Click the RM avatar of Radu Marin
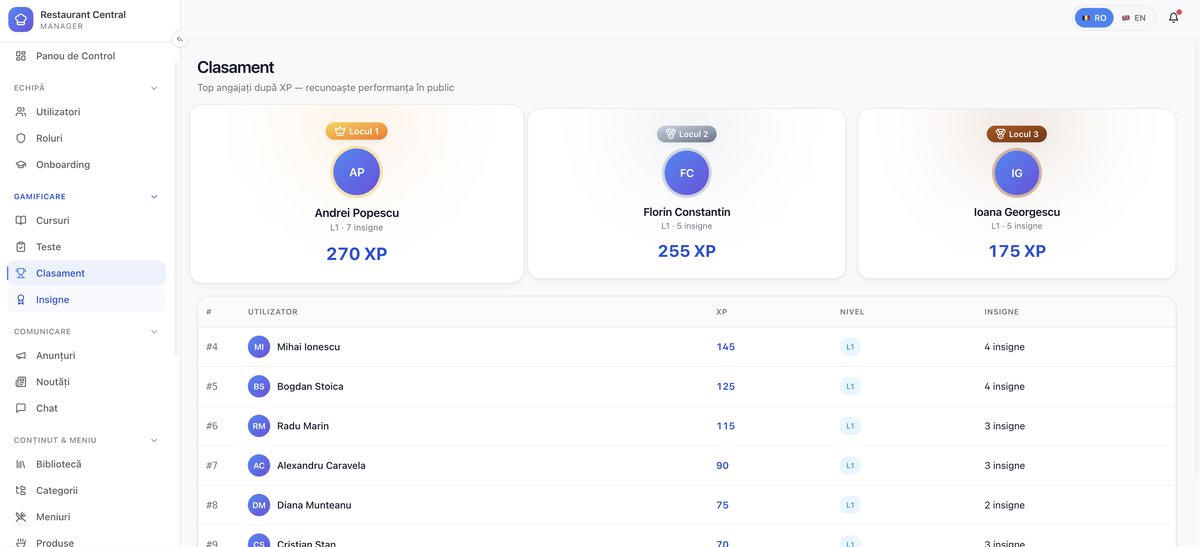Screen dimensions: 1200x547 click(259, 426)
